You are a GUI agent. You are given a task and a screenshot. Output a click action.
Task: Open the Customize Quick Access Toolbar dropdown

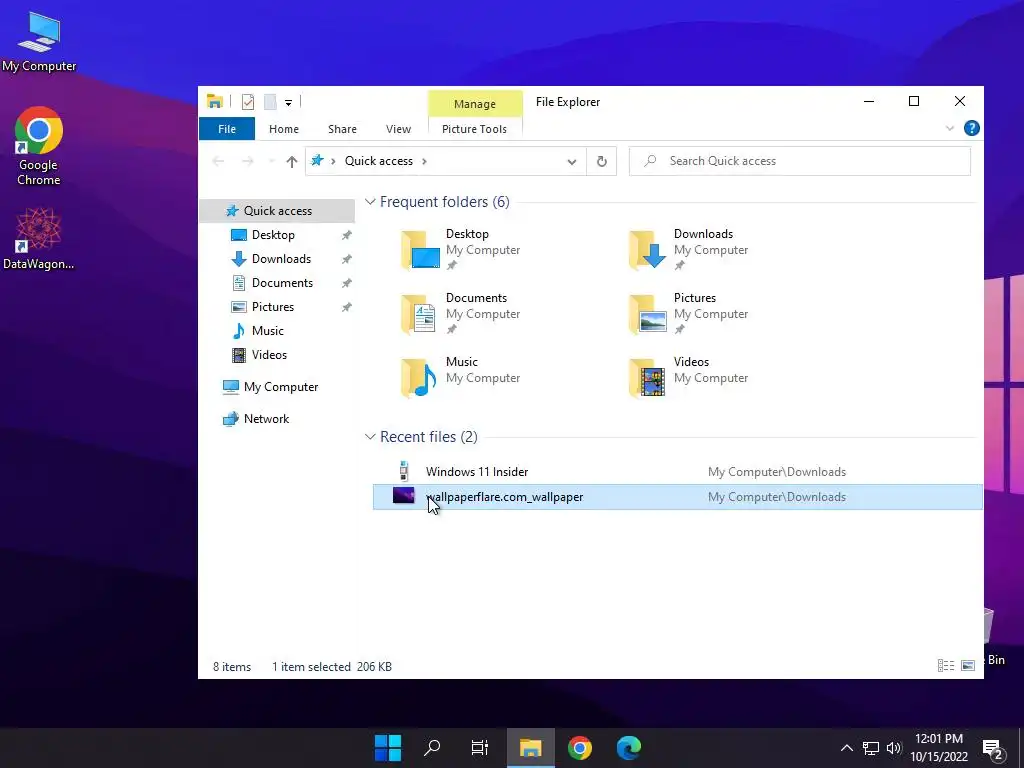[x=288, y=103]
